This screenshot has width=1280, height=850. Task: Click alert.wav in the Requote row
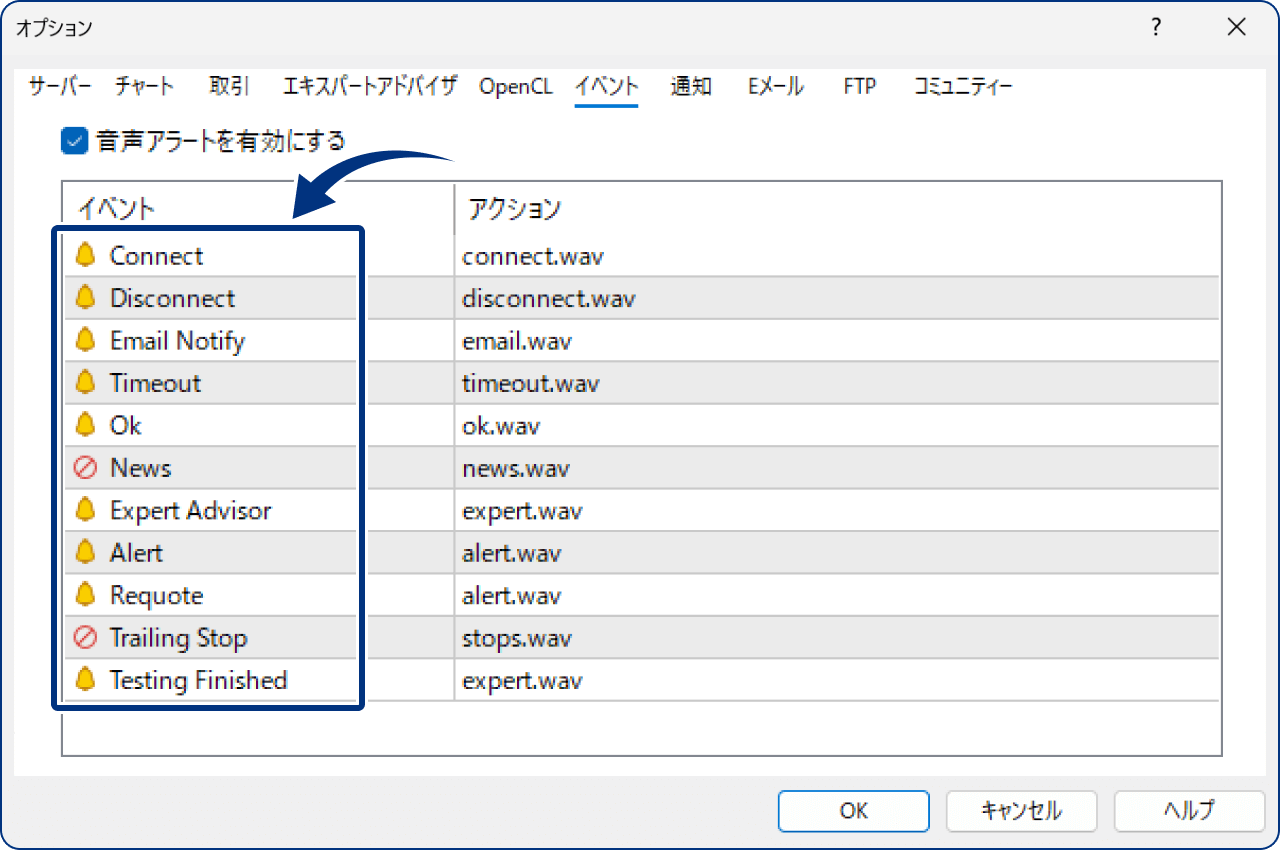click(838, 596)
